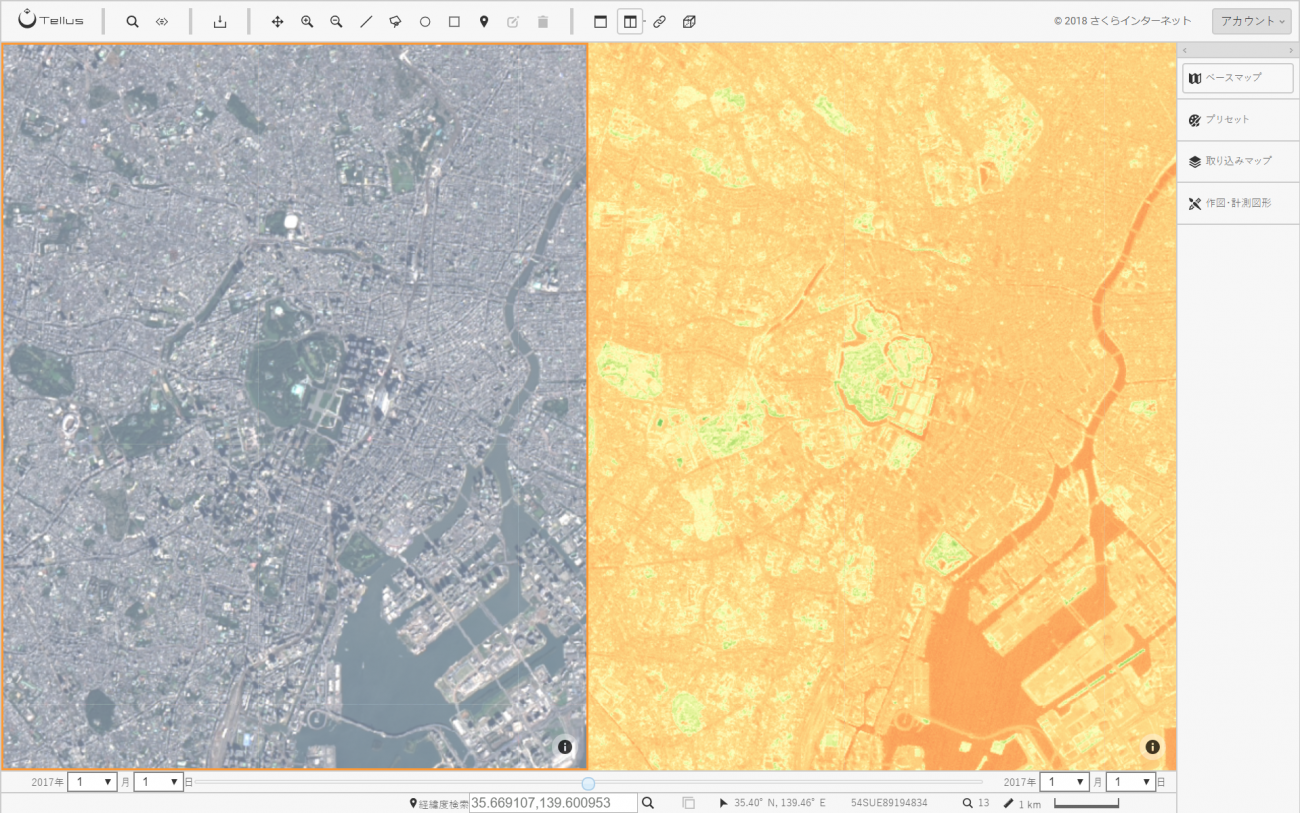Click the 1 km scale indicator
The height and width of the screenshot is (813, 1300).
point(1022,804)
